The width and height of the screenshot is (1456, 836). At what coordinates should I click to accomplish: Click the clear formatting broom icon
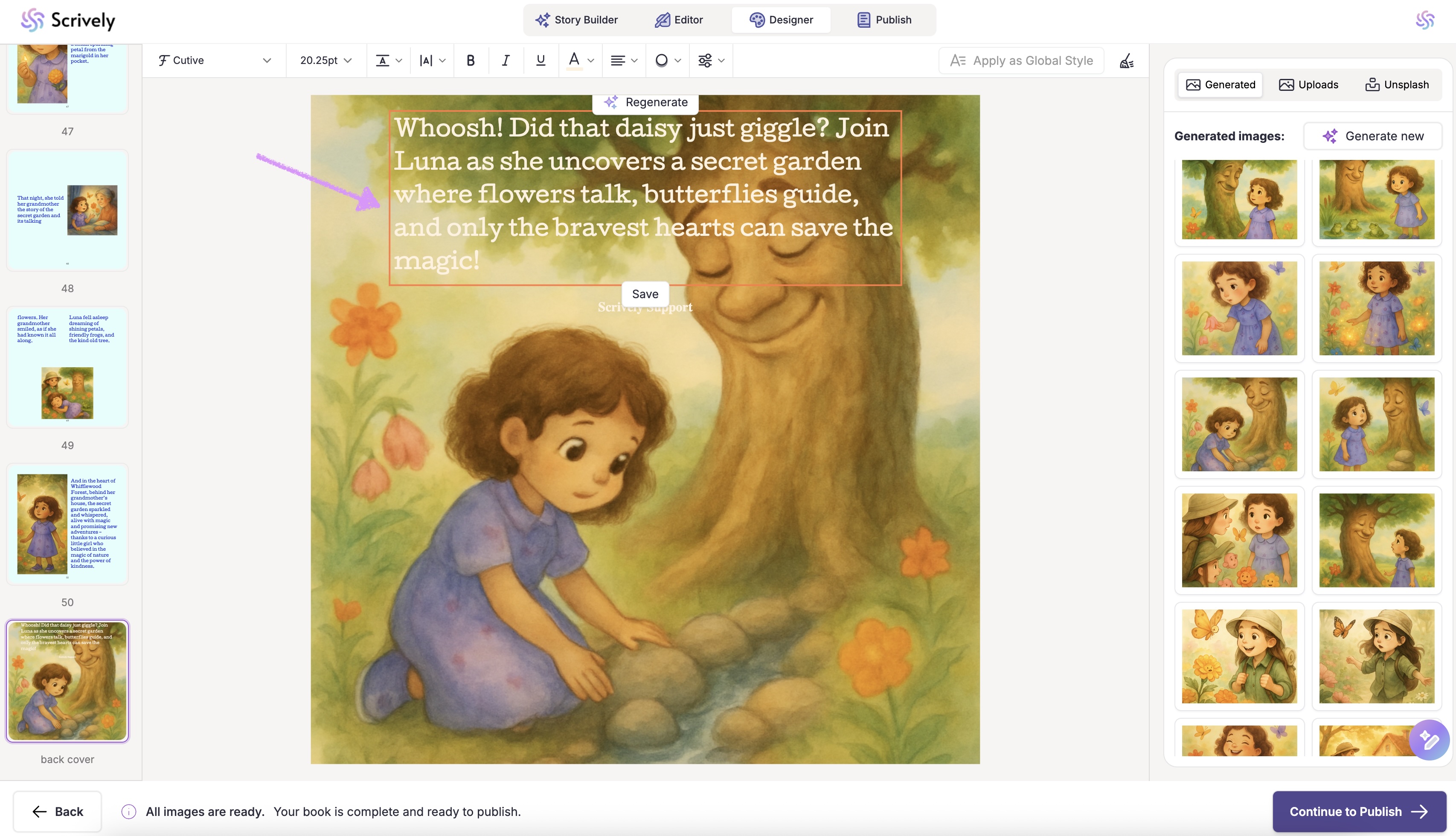(x=1126, y=61)
